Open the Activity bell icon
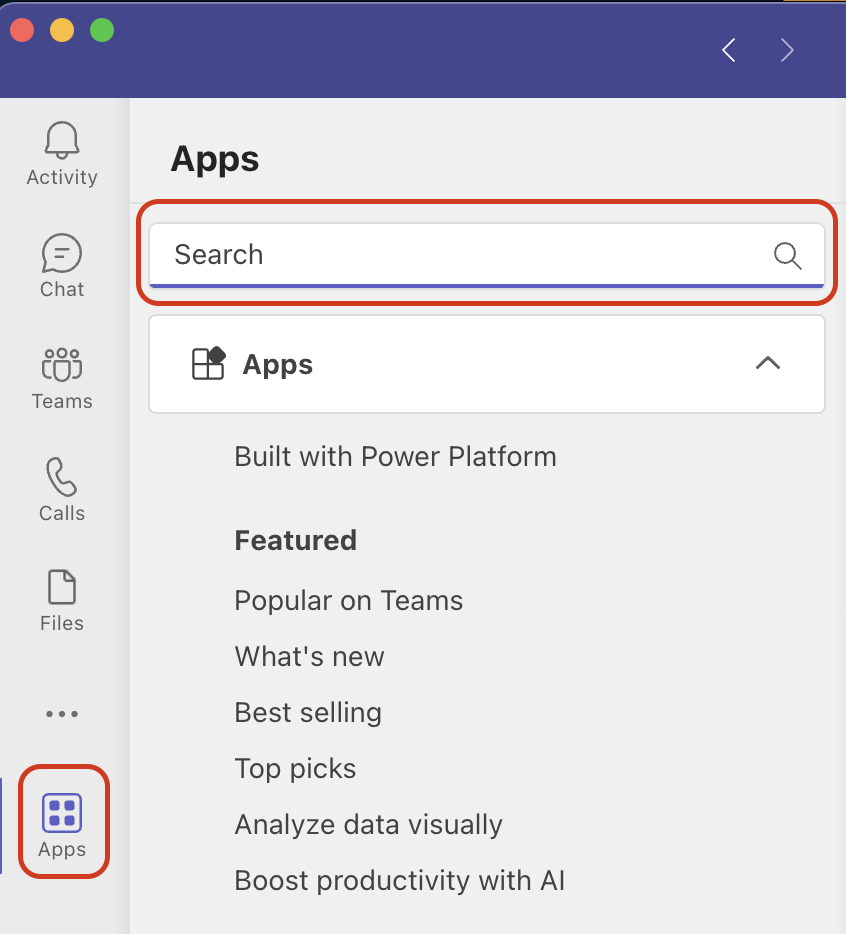846x934 pixels. click(x=62, y=141)
